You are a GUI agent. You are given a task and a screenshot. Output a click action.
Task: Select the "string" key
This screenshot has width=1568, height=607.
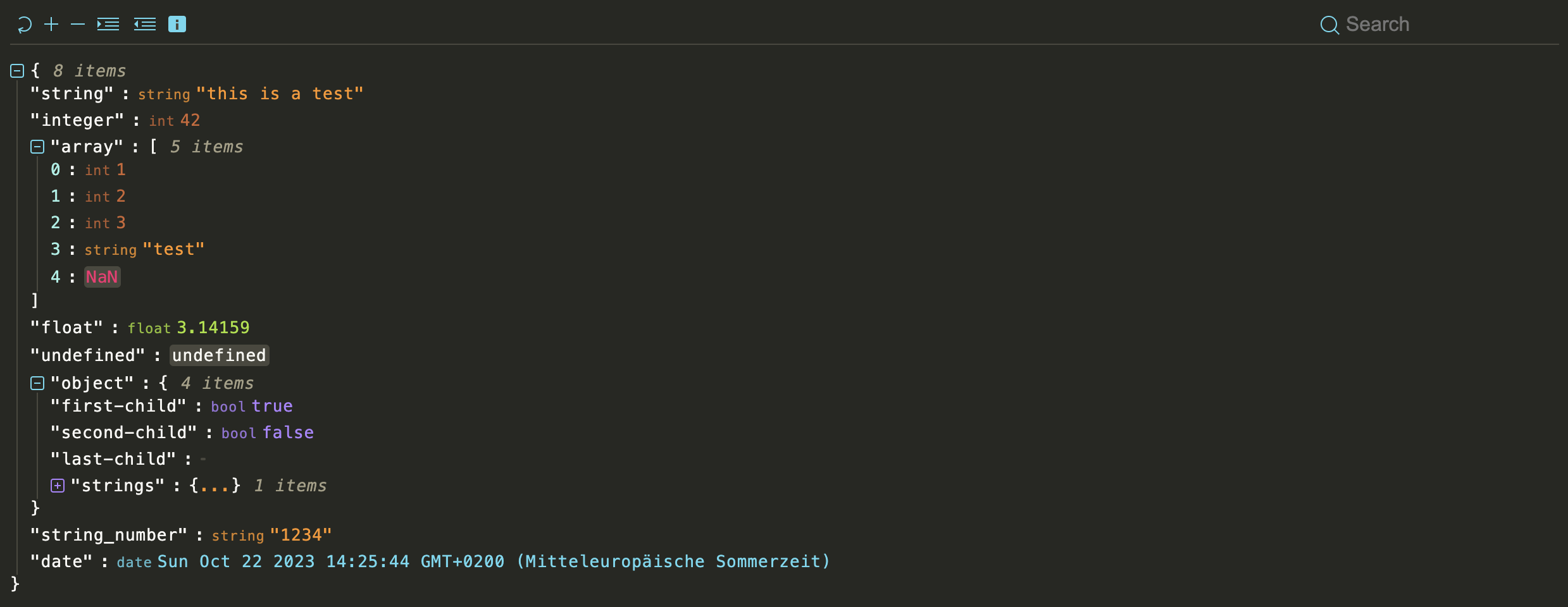pos(72,94)
